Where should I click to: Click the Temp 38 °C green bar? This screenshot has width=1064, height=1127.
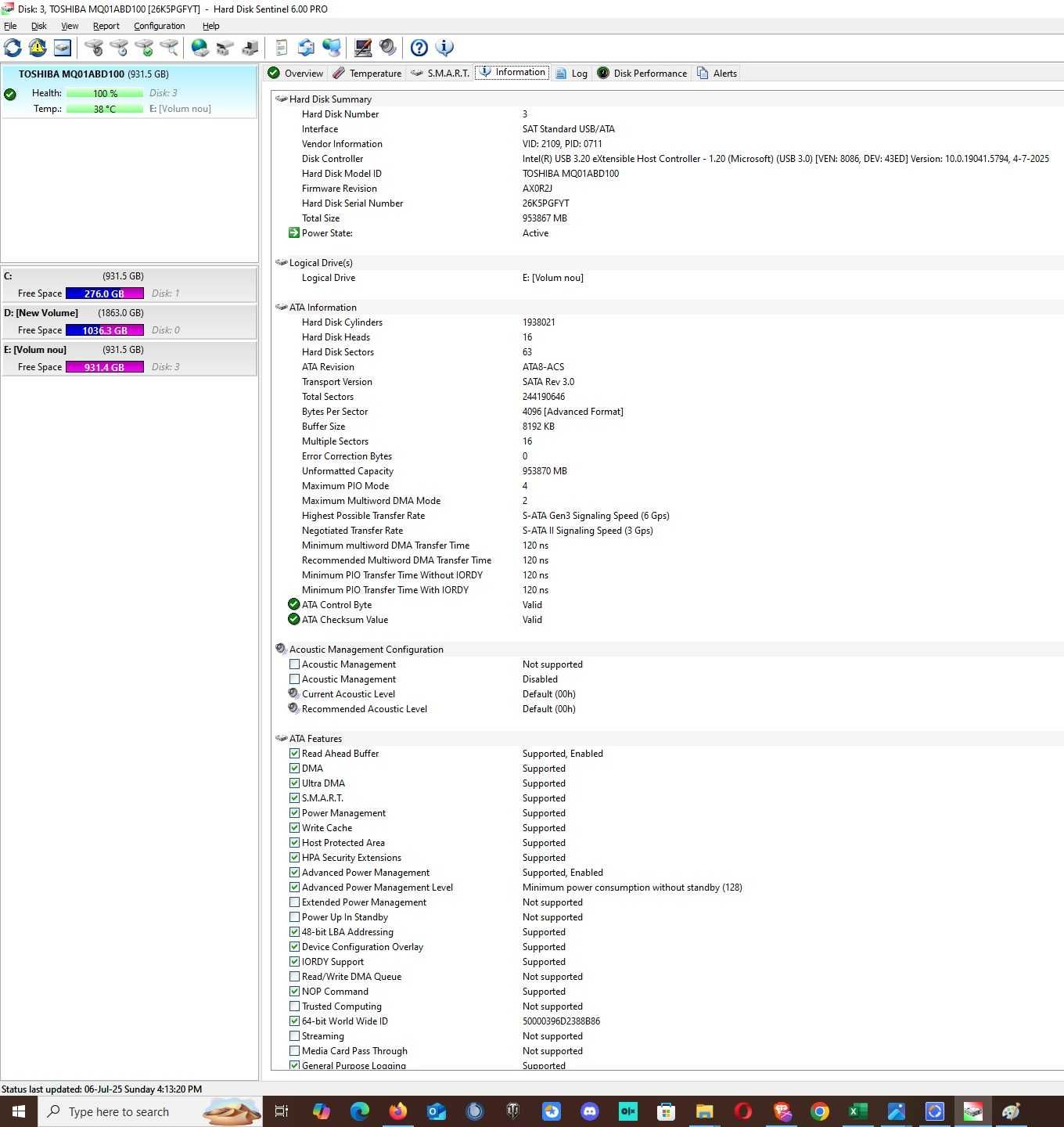(105, 109)
